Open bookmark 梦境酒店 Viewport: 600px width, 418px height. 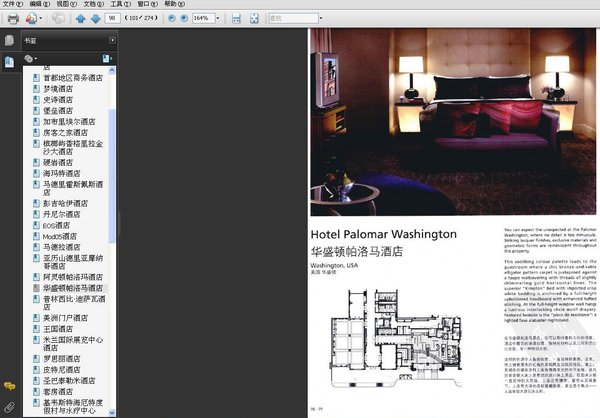58,89
